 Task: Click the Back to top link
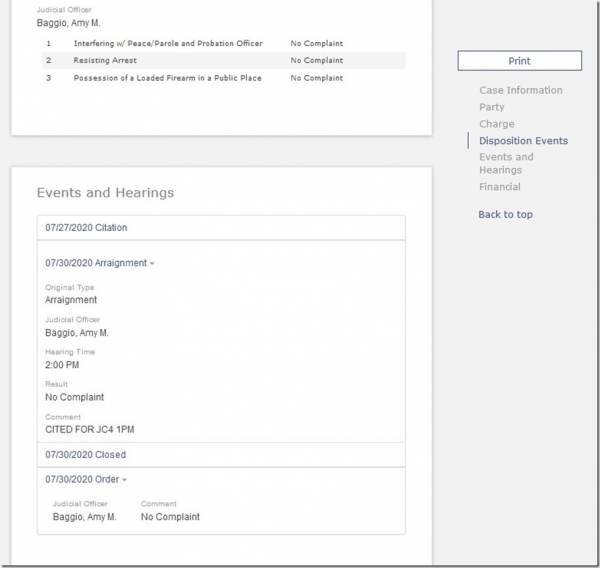505,214
